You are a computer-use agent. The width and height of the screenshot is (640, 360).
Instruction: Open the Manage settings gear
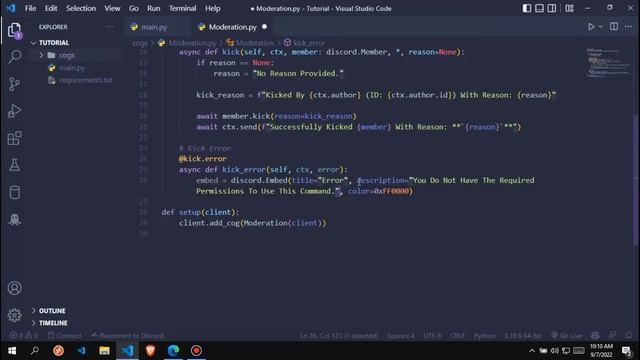click(14, 315)
